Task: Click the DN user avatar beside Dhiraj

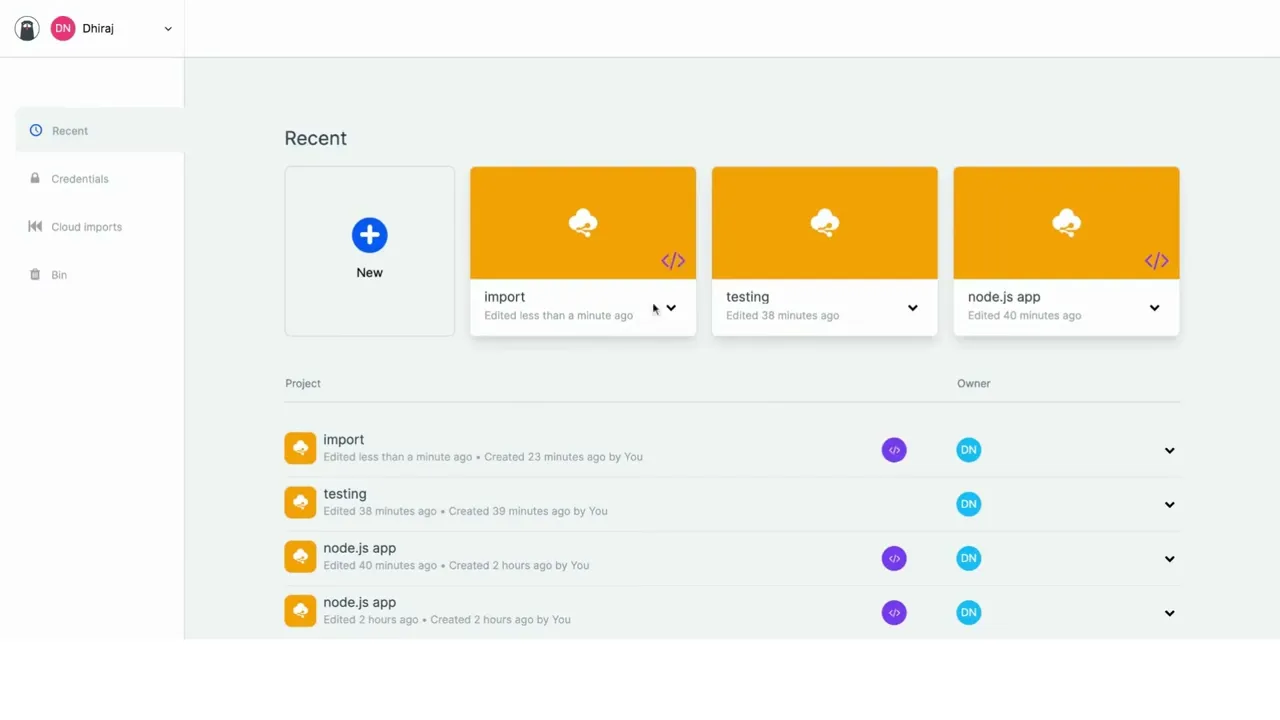Action: coord(63,28)
